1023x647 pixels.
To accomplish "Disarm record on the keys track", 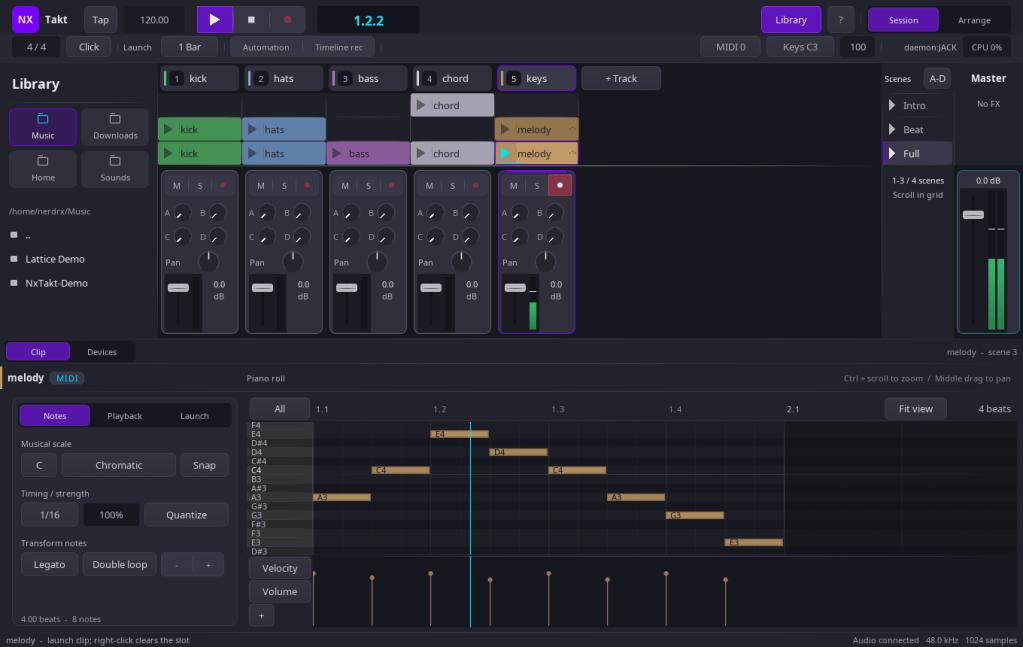I will click(x=560, y=185).
